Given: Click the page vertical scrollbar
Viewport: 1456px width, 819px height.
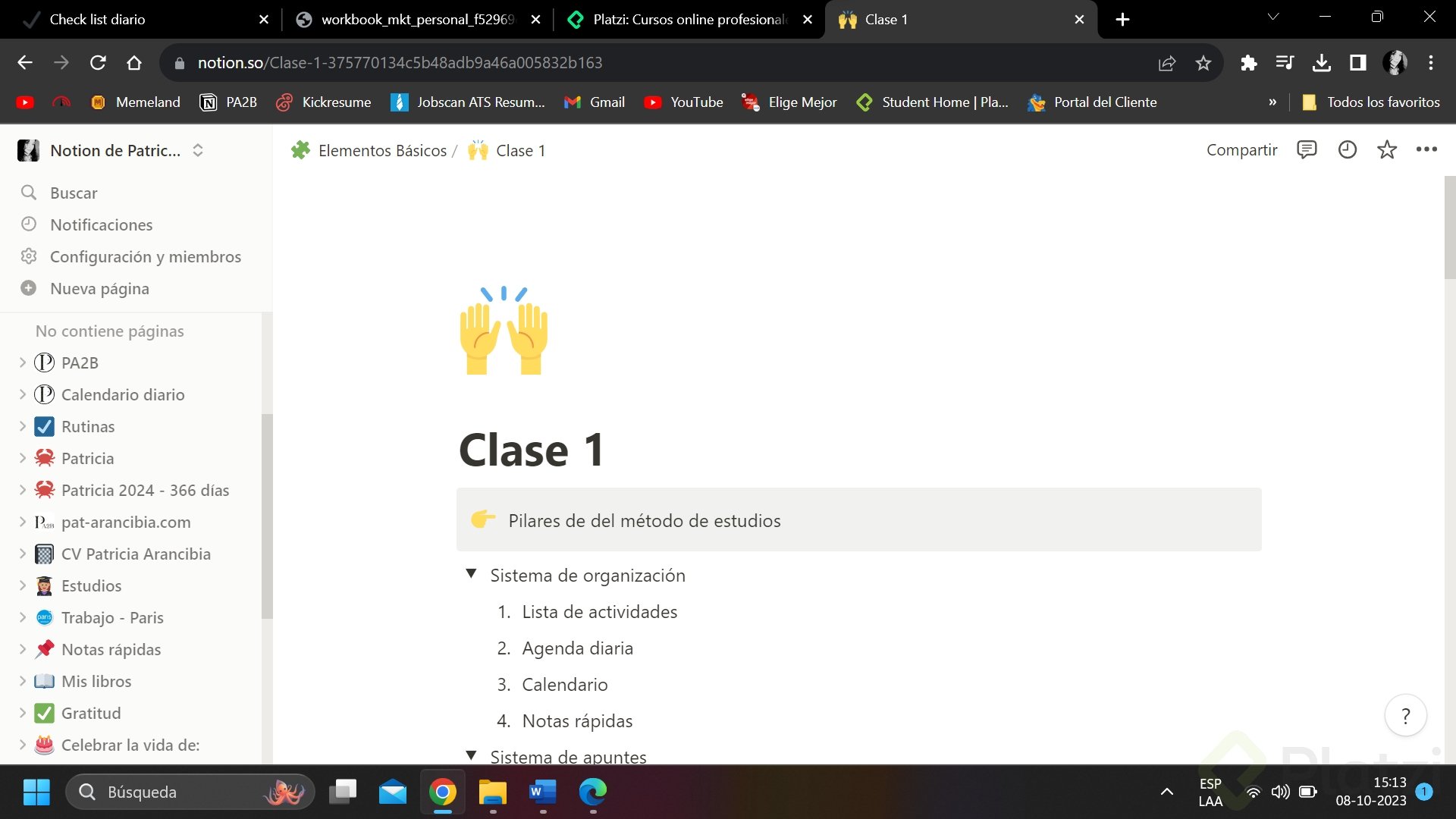Looking at the screenshot, I should pos(1449,227).
